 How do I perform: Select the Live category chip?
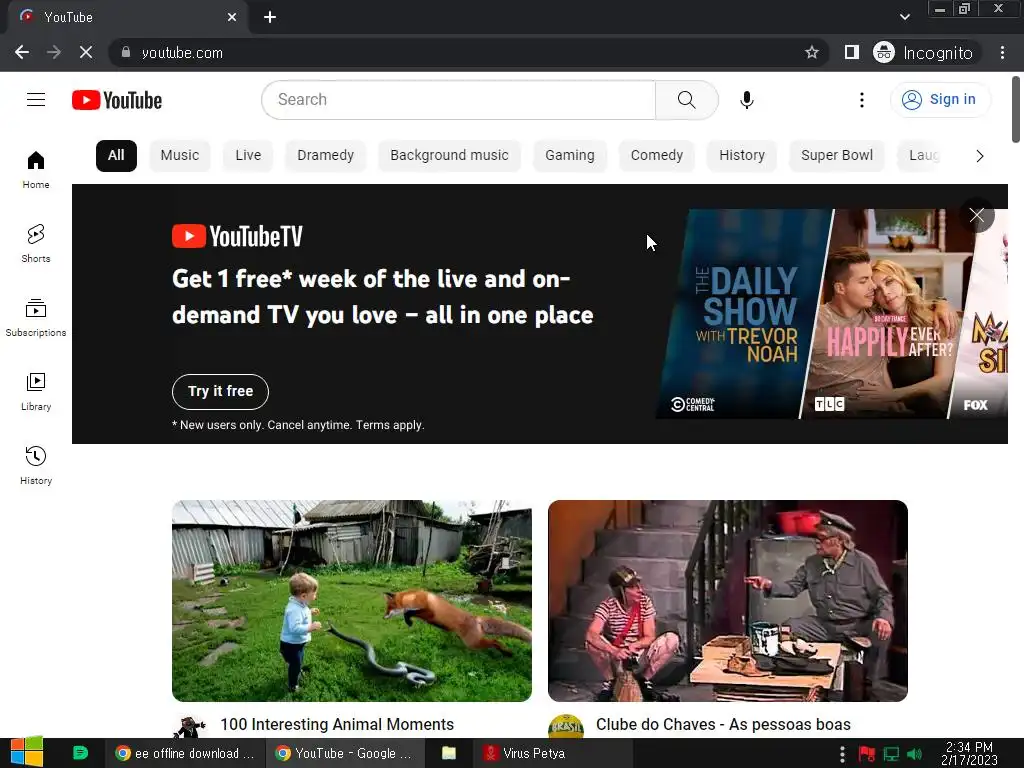[x=248, y=155]
